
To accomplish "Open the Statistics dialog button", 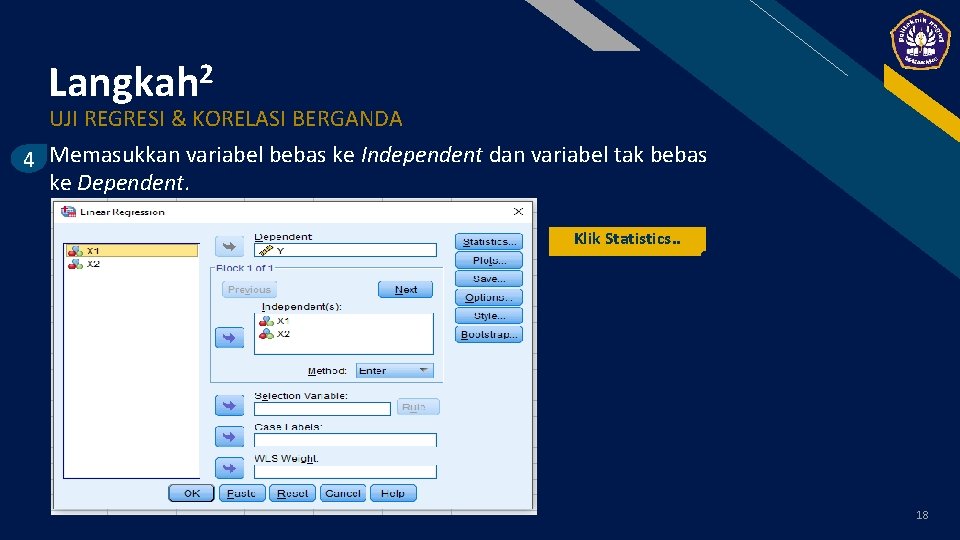I will [489, 242].
